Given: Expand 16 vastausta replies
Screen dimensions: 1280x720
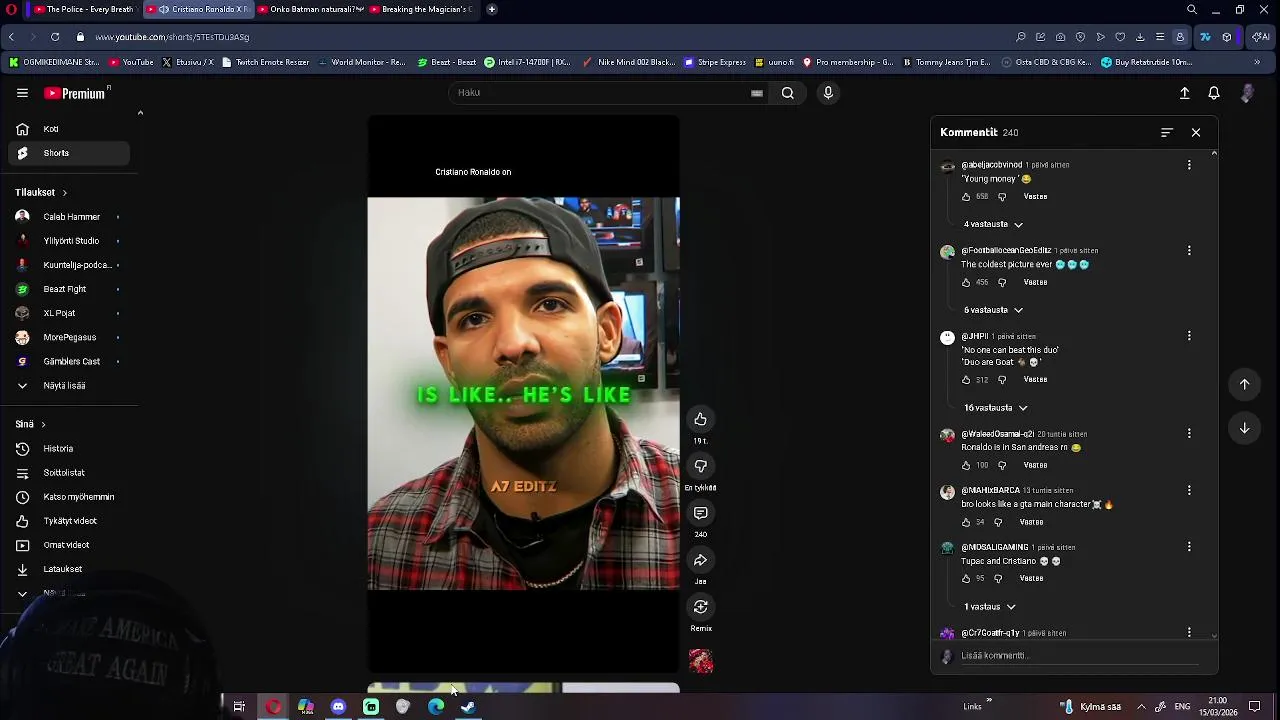Looking at the screenshot, I should 995,408.
